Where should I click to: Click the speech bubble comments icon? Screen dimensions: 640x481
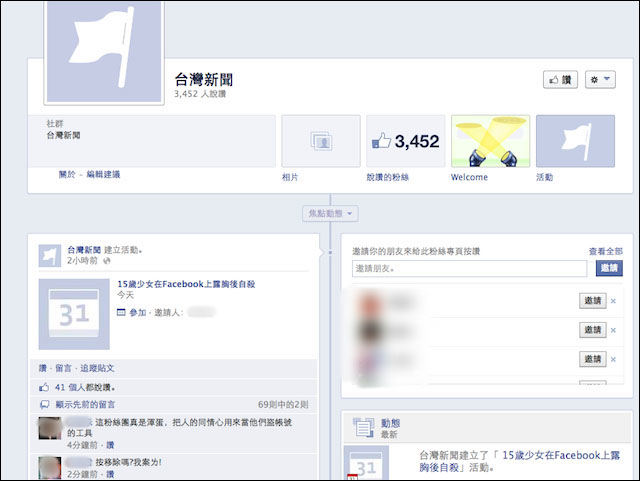tap(44, 405)
